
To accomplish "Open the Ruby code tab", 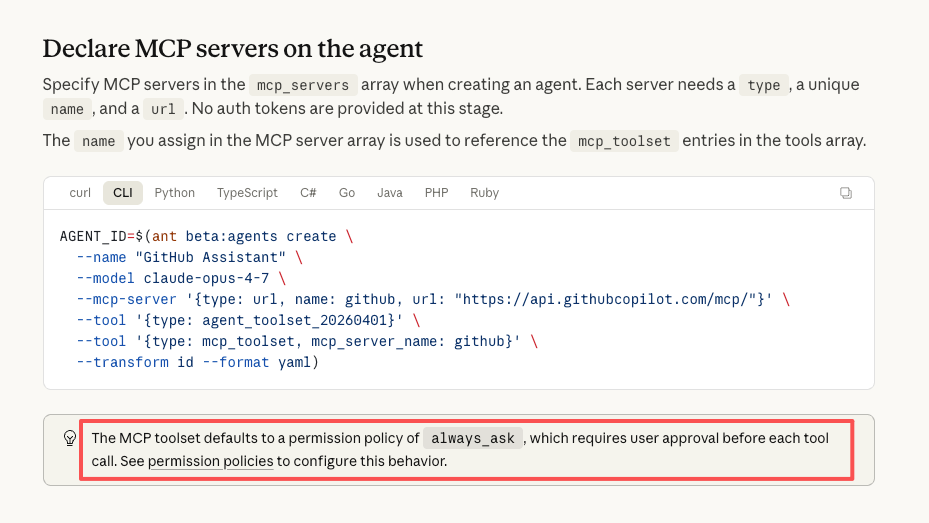I will [x=484, y=193].
